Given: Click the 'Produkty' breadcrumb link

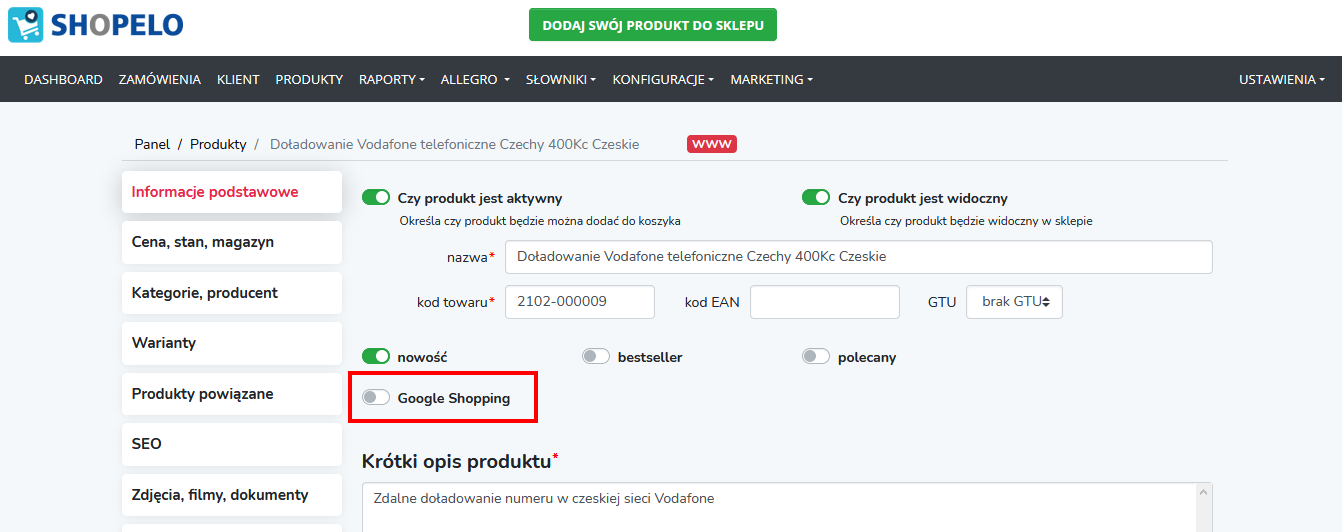Looking at the screenshot, I should (218, 144).
